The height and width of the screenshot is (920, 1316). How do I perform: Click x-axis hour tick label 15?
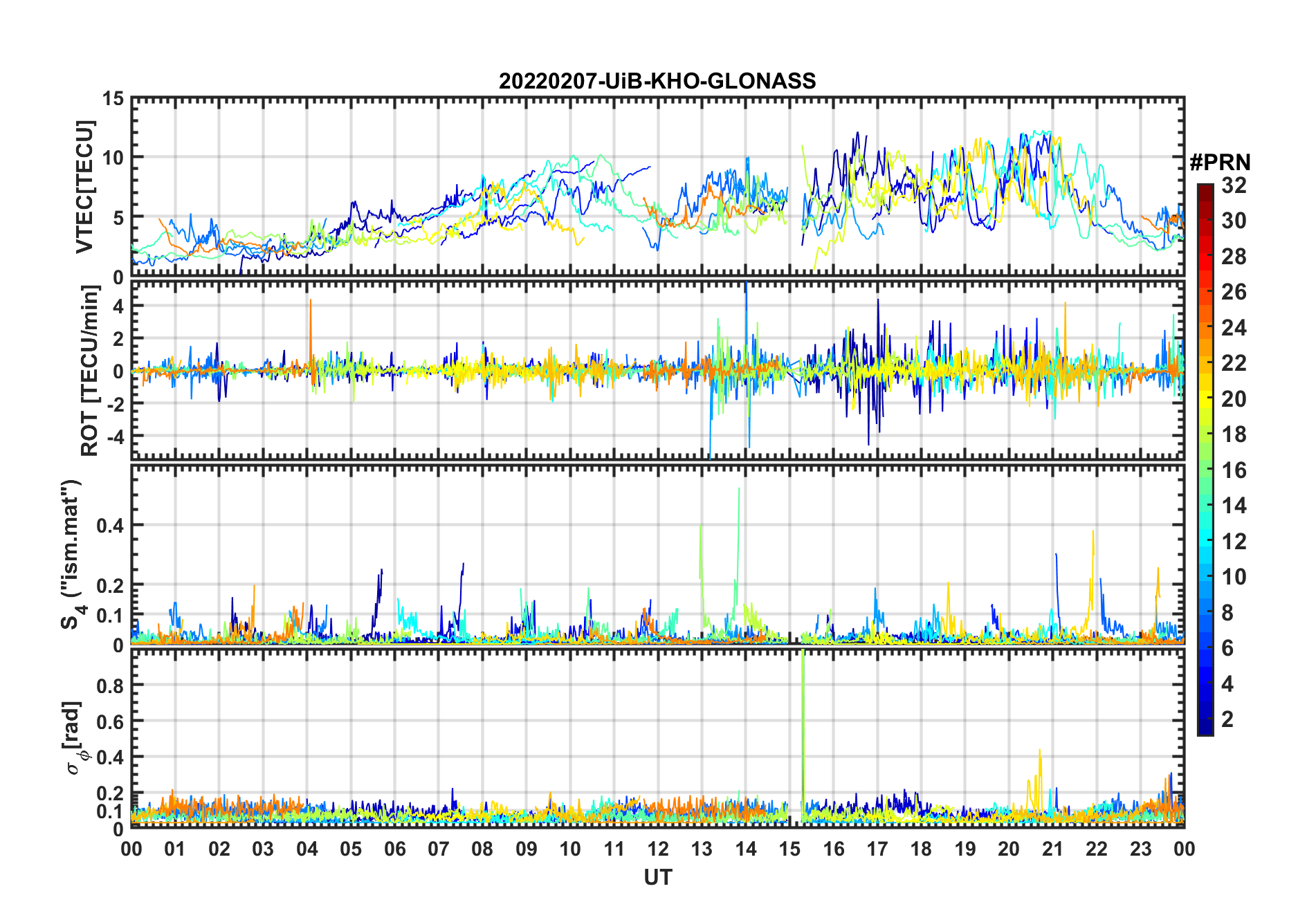[x=789, y=849]
